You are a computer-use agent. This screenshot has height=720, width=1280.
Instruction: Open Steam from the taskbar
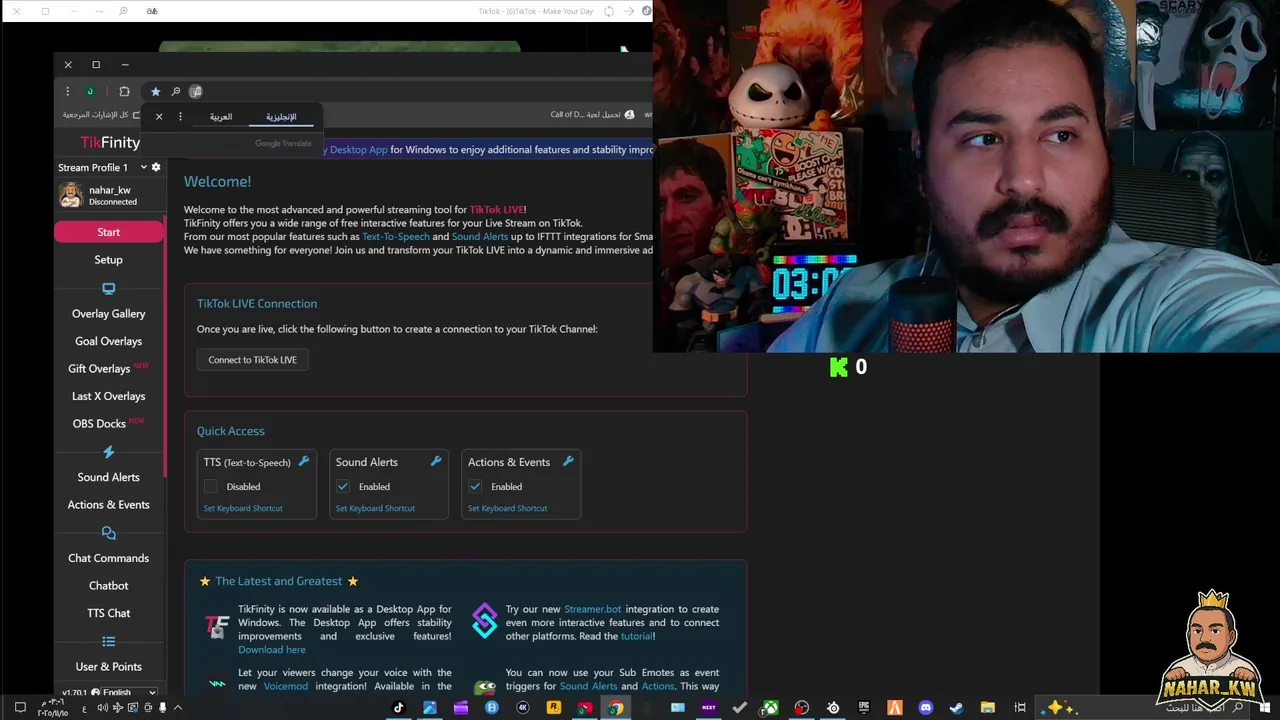tap(957, 708)
